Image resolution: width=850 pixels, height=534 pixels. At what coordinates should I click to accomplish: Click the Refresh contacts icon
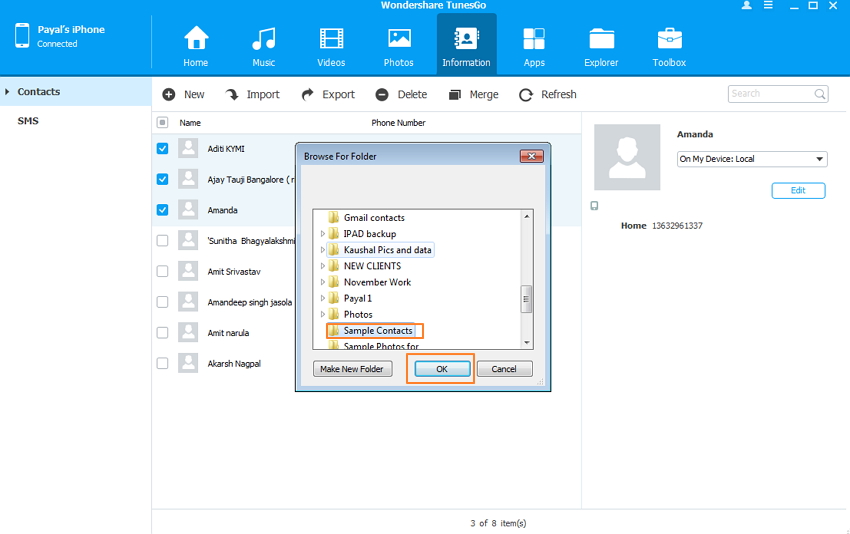click(x=526, y=95)
